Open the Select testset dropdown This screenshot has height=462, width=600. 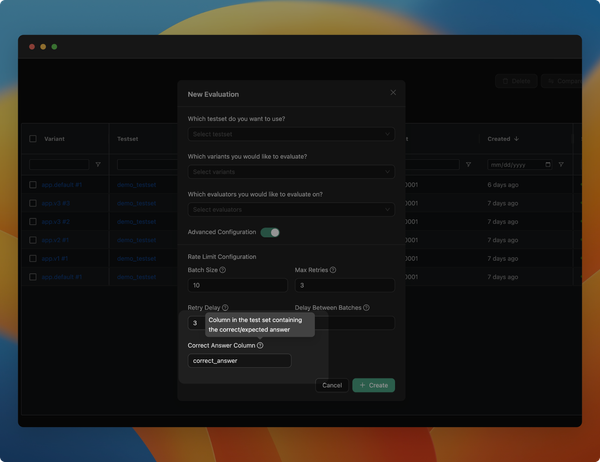point(290,134)
